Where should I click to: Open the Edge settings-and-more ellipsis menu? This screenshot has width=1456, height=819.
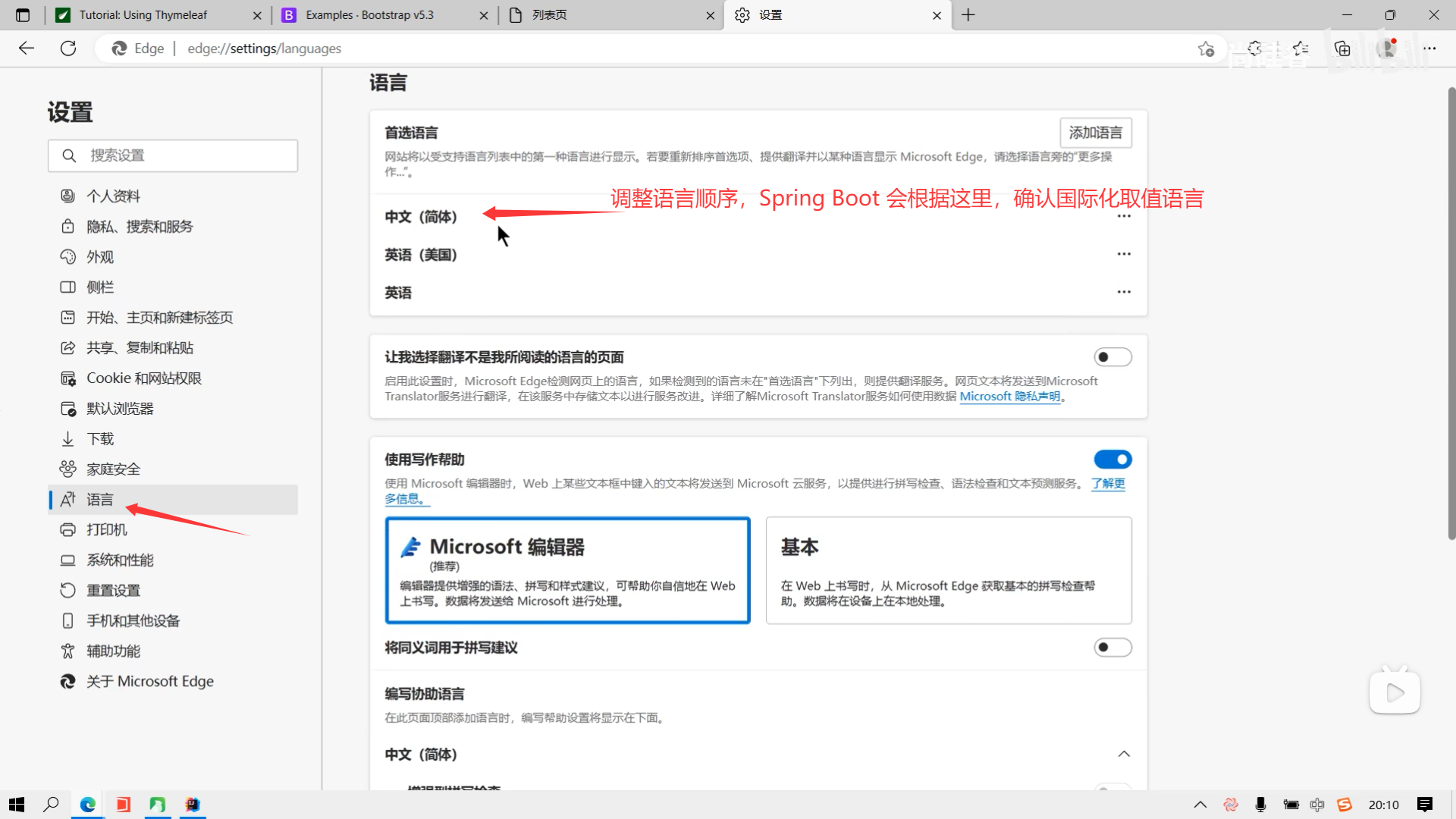[x=1429, y=49]
